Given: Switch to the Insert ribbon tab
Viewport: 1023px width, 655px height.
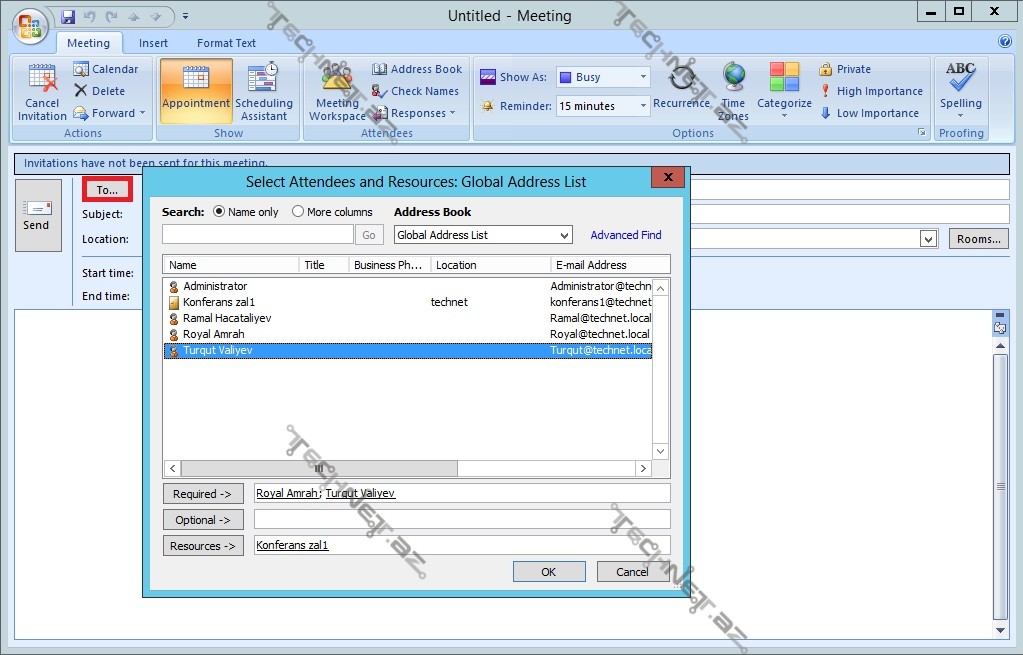Looking at the screenshot, I should [x=153, y=43].
